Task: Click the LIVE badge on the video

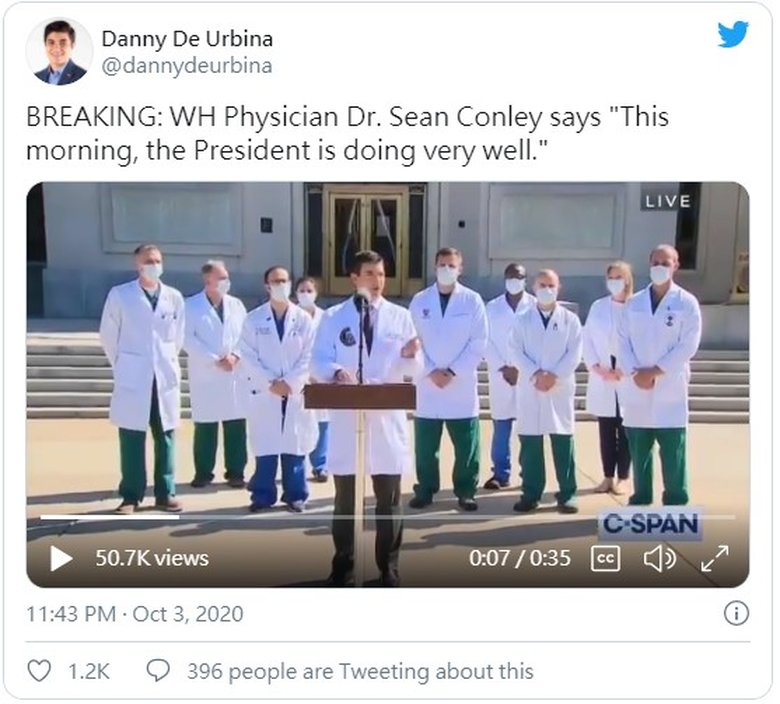Action: click(668, 201)
